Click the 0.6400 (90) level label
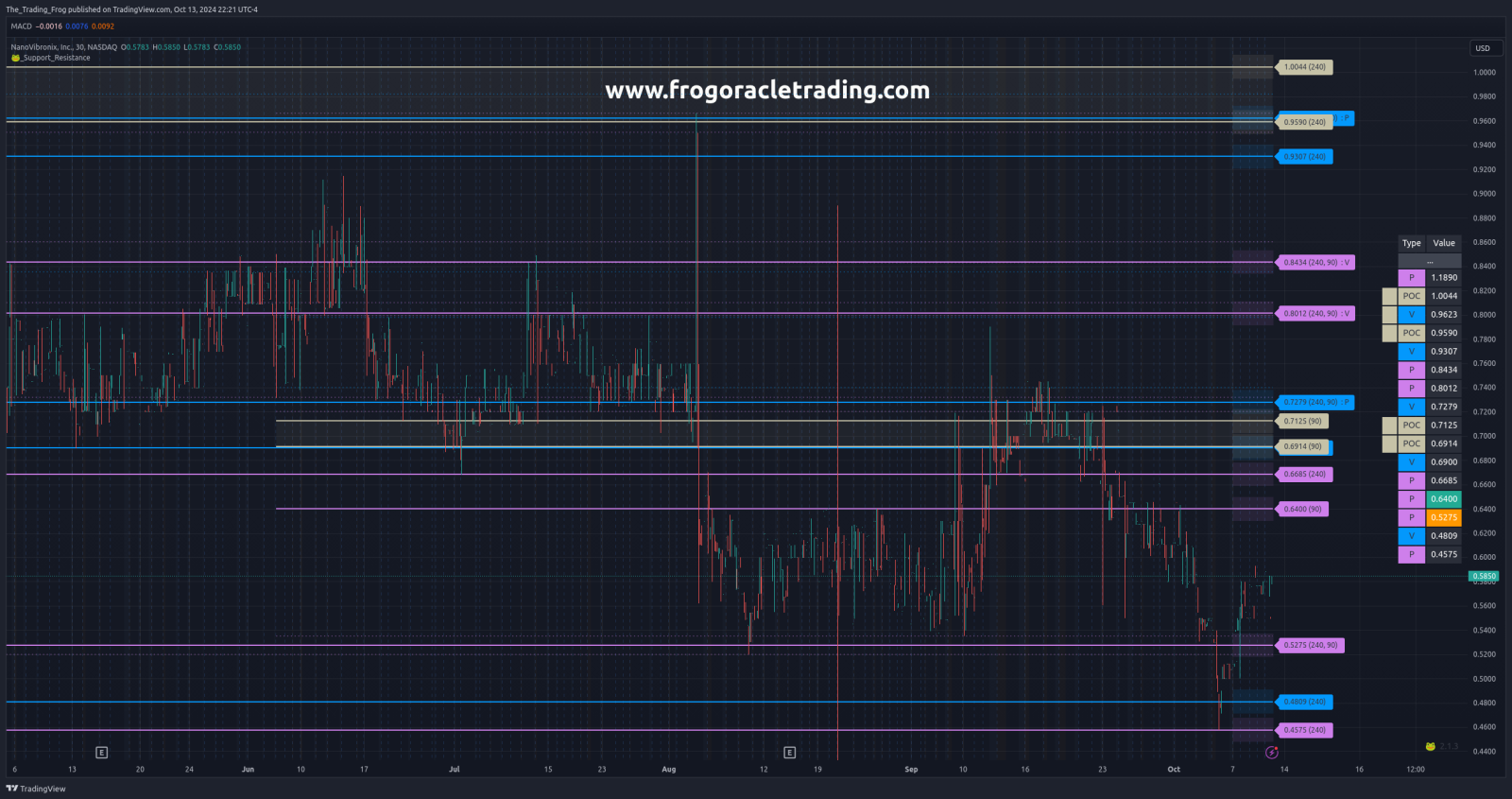Screen dimensions: 1512x799 pos(1302,510)
